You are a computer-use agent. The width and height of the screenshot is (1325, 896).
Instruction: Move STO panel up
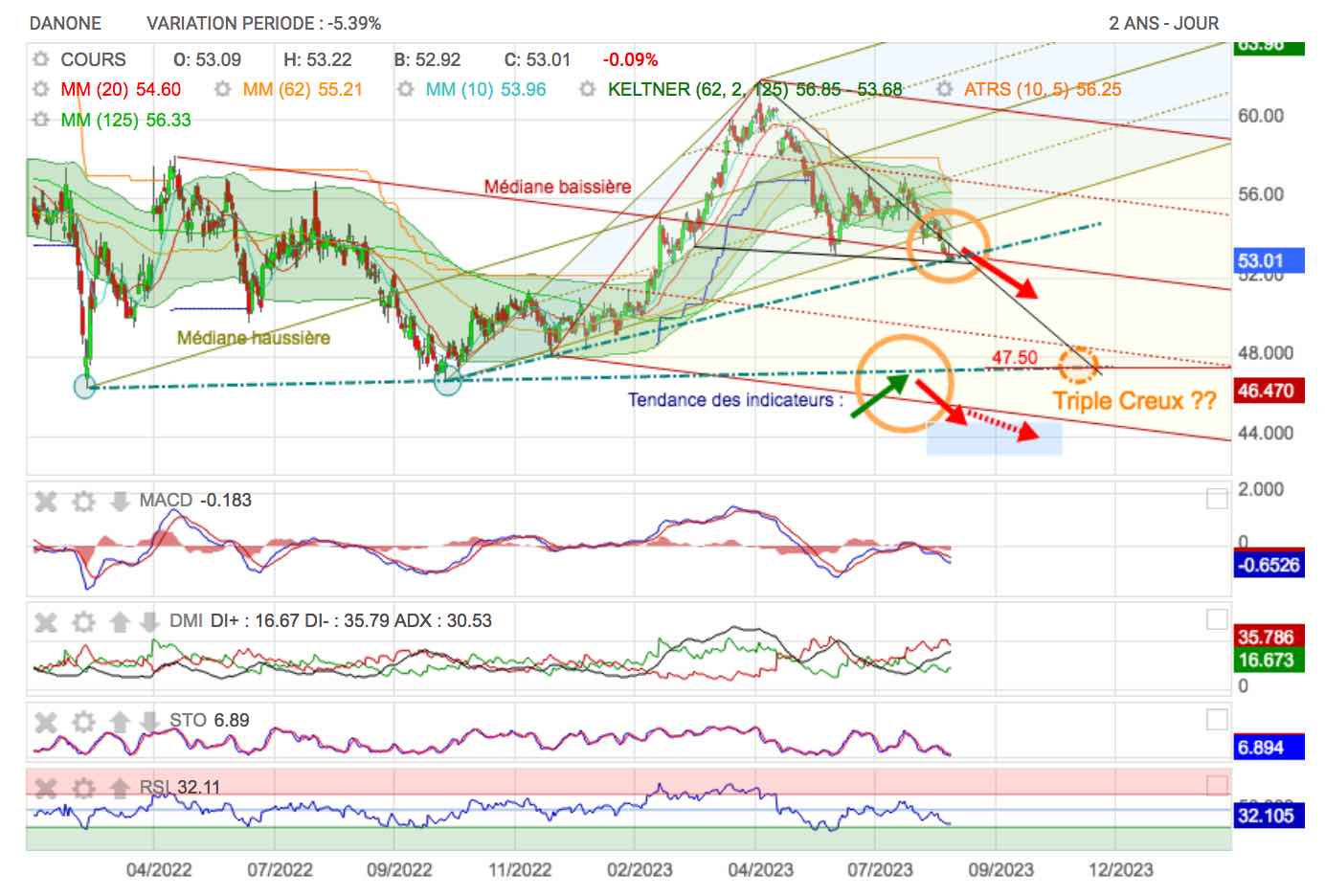120,721
